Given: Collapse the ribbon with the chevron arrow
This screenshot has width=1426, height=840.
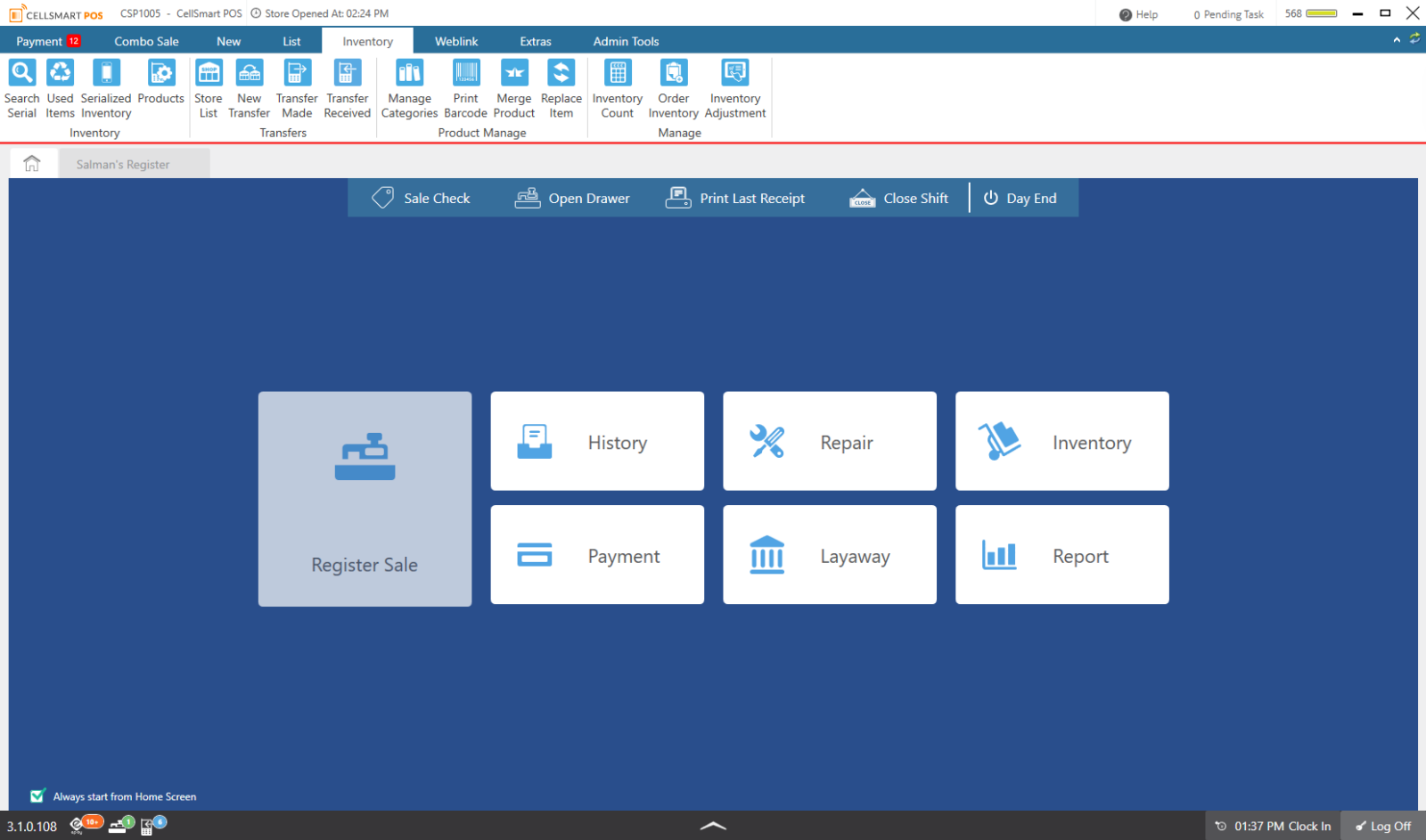Looking at the screenshot, I should click(1395, 40).
